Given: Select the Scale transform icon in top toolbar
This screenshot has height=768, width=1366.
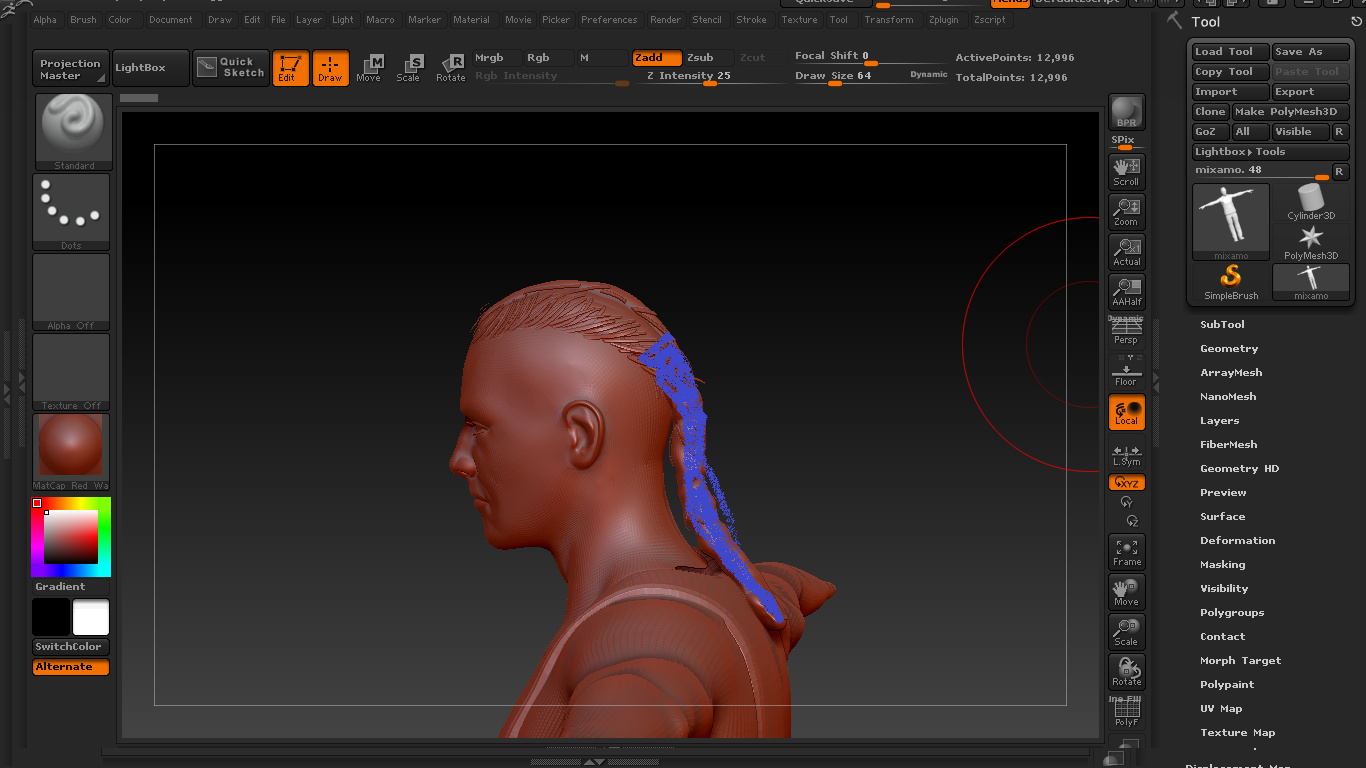Looking at the screenshot, I should pyautogui.click(x=409, y=67).
